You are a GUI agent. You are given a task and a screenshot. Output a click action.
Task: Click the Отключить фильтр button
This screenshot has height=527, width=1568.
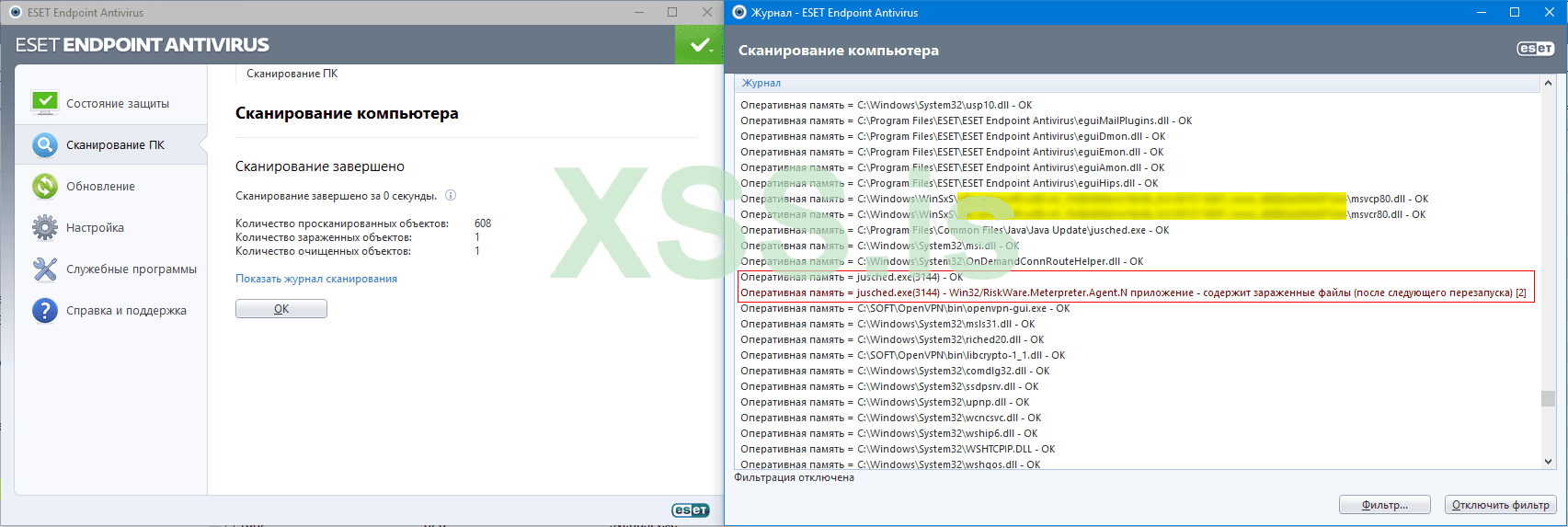tap(1501, 505)
